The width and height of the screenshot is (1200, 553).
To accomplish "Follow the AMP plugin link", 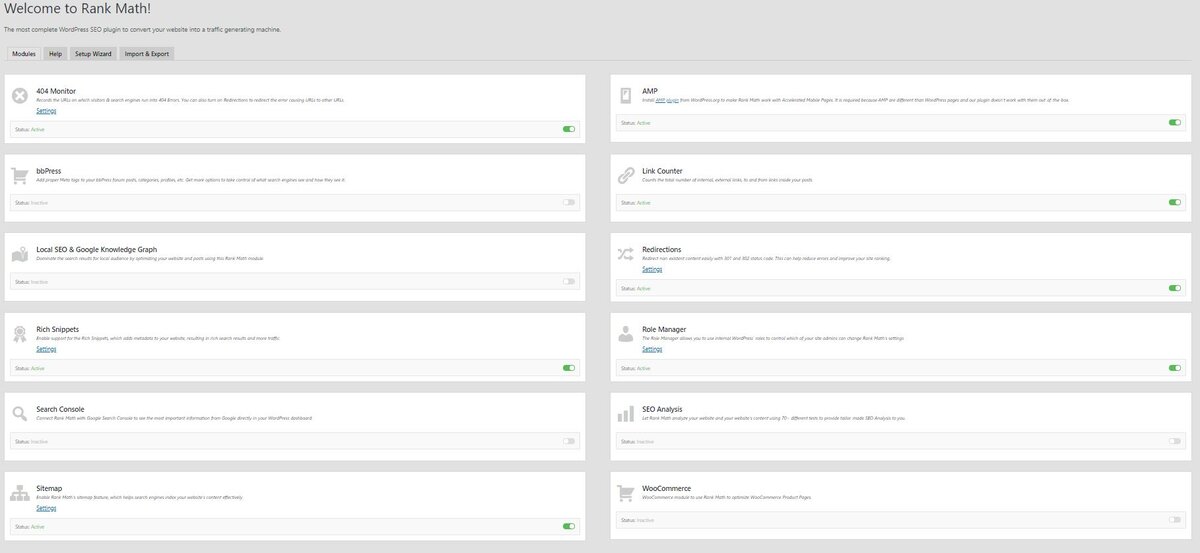I will pyautogui.click(x=668, y=100).
